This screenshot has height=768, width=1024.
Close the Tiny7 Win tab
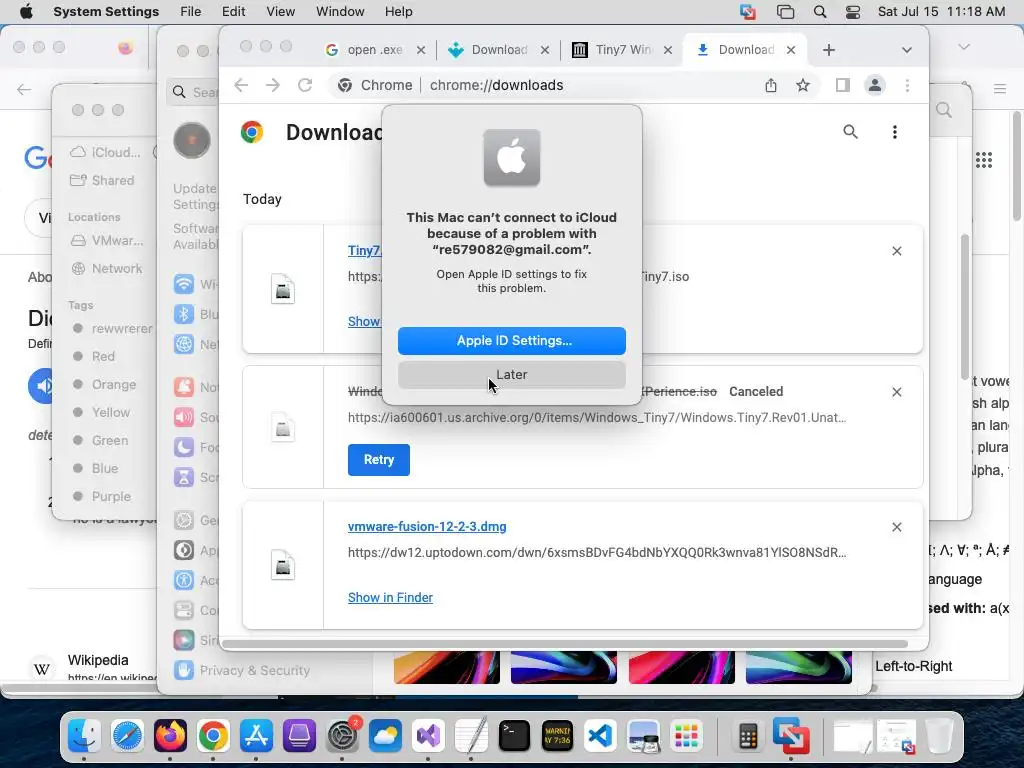tap(667, 50)
